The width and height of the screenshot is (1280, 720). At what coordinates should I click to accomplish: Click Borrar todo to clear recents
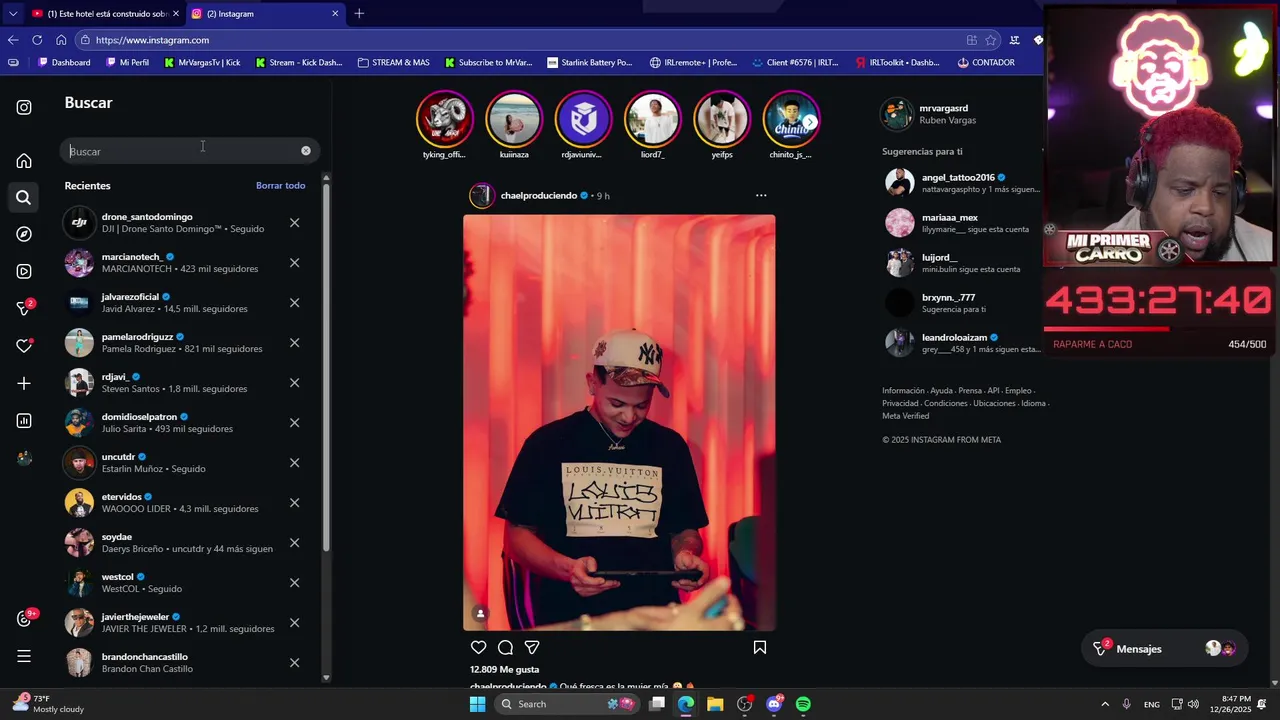click(280, 185)
